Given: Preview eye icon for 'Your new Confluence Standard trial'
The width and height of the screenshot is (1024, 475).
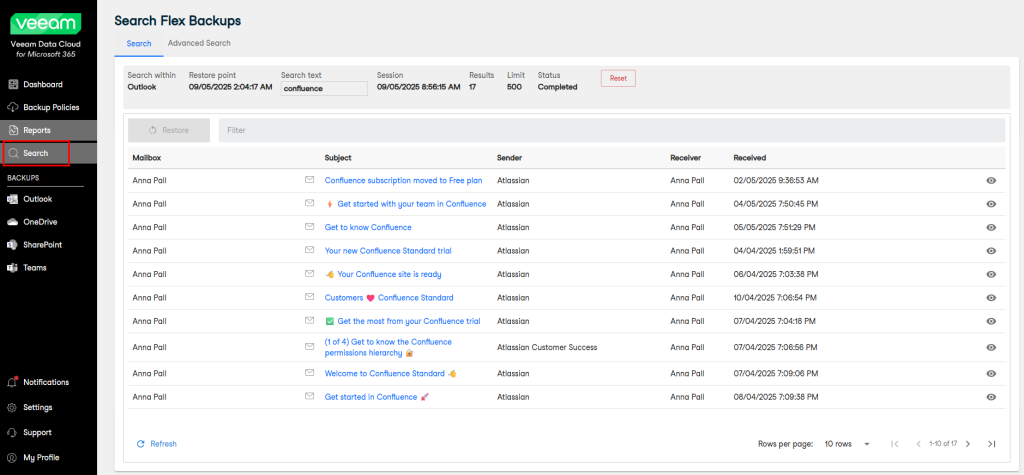Looking at the screenshot, I should click(991, 251).
